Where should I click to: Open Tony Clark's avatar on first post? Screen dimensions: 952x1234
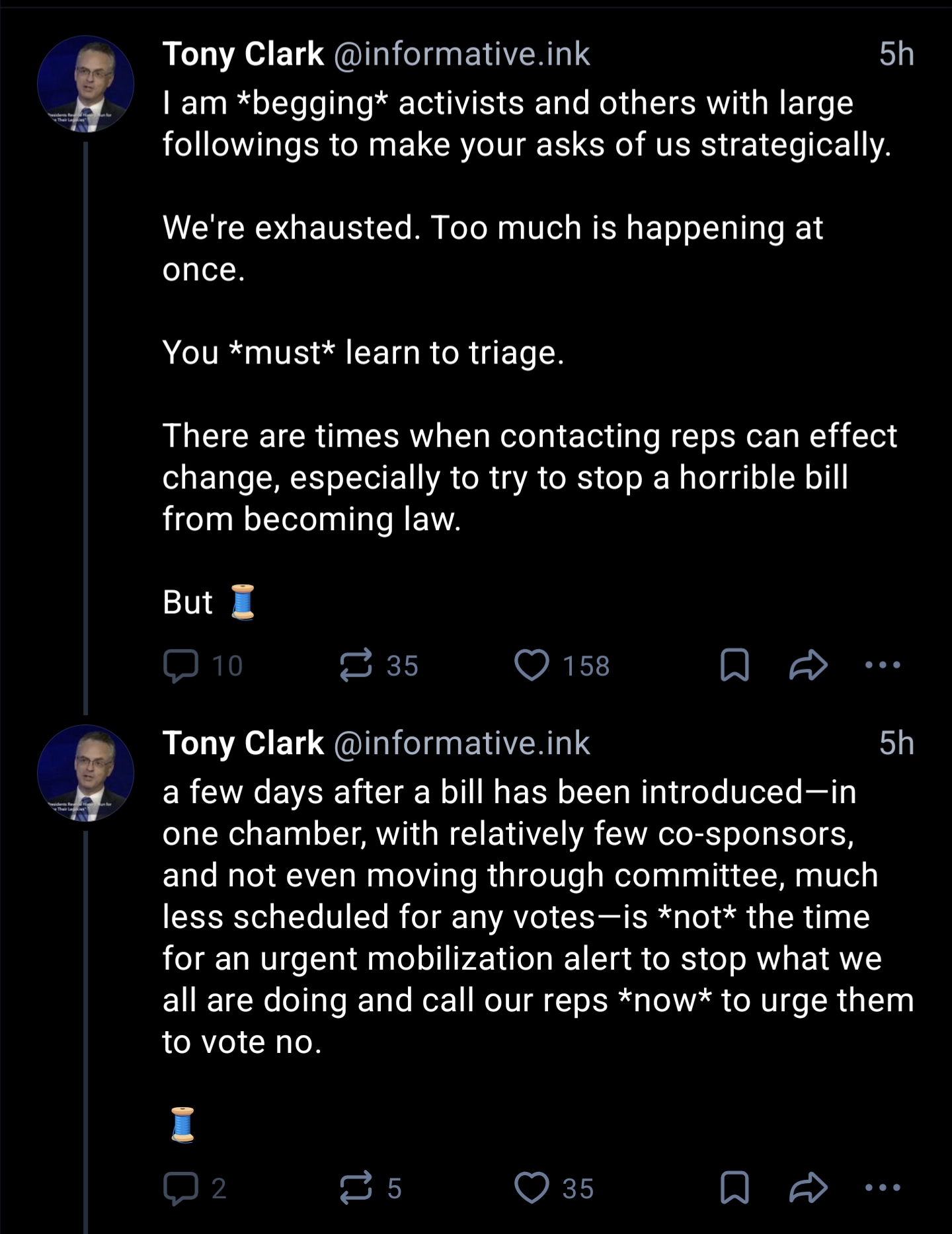tap(85, 84)
